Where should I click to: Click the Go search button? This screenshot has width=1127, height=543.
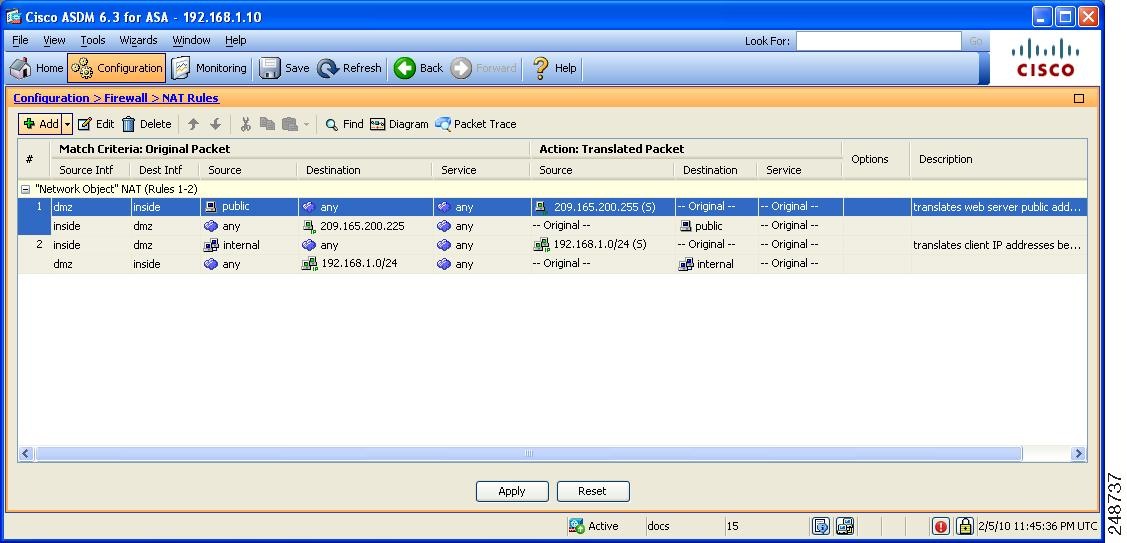pyautogui.click(x=976, y=41)
